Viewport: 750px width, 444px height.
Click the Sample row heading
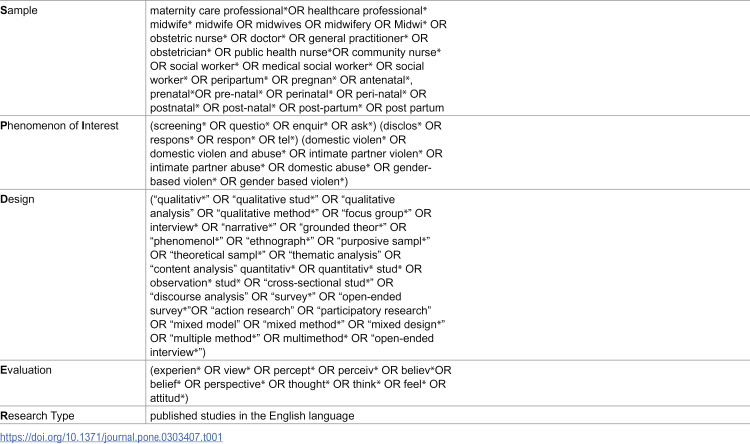[19, 11]
